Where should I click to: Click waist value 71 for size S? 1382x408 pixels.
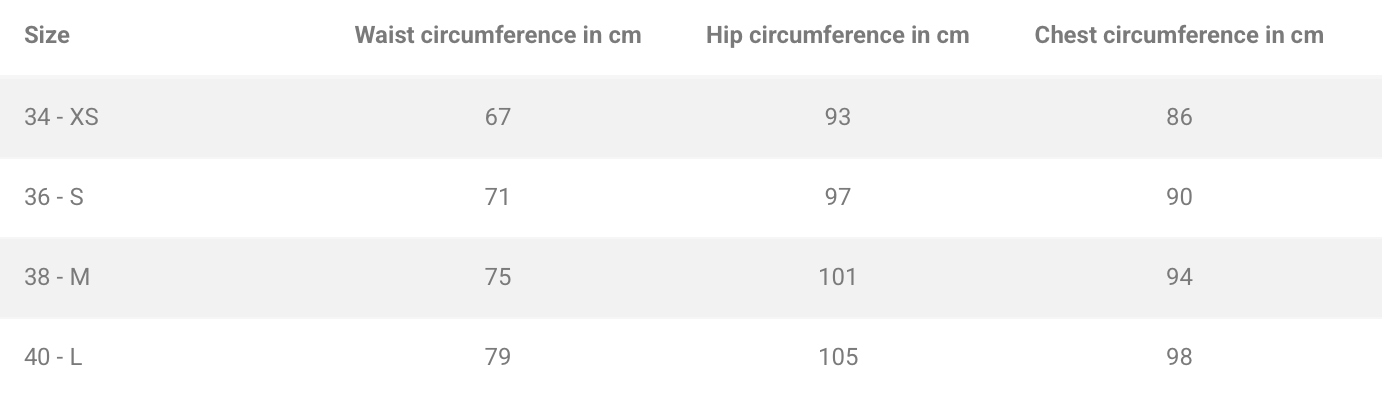[498, 197]
